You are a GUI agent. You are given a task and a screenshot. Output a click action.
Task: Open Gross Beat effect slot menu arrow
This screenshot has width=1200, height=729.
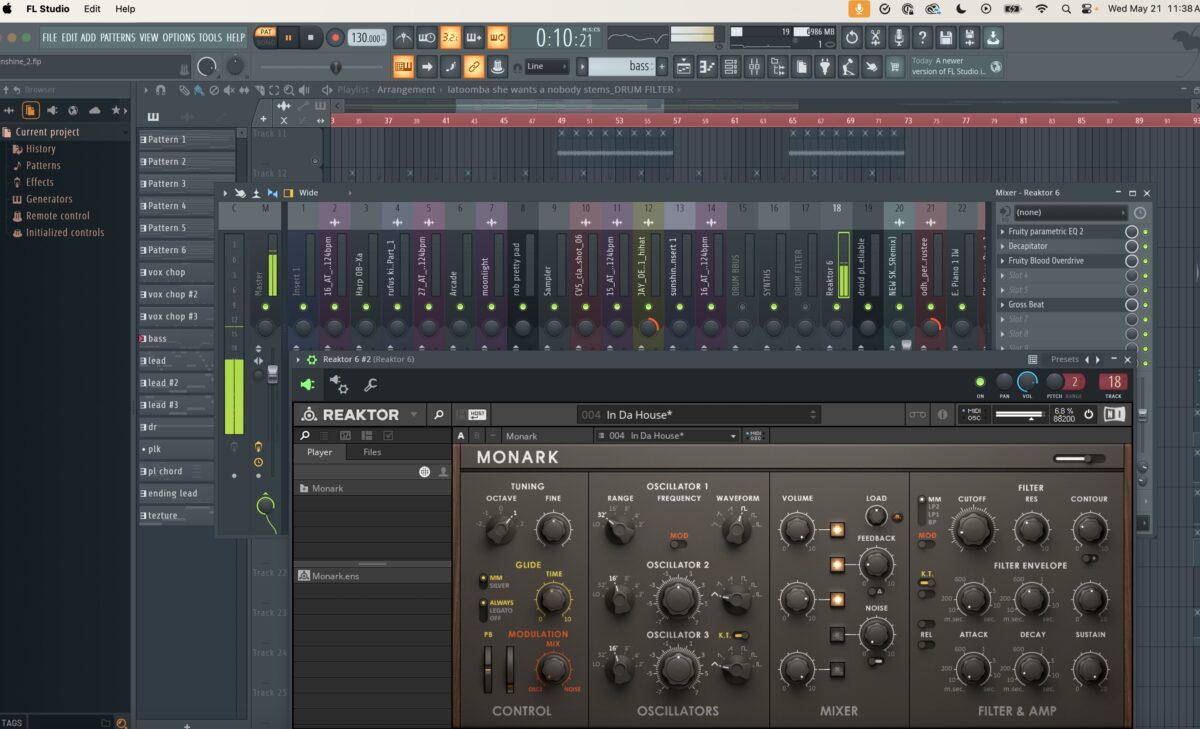coord(1003,305)
